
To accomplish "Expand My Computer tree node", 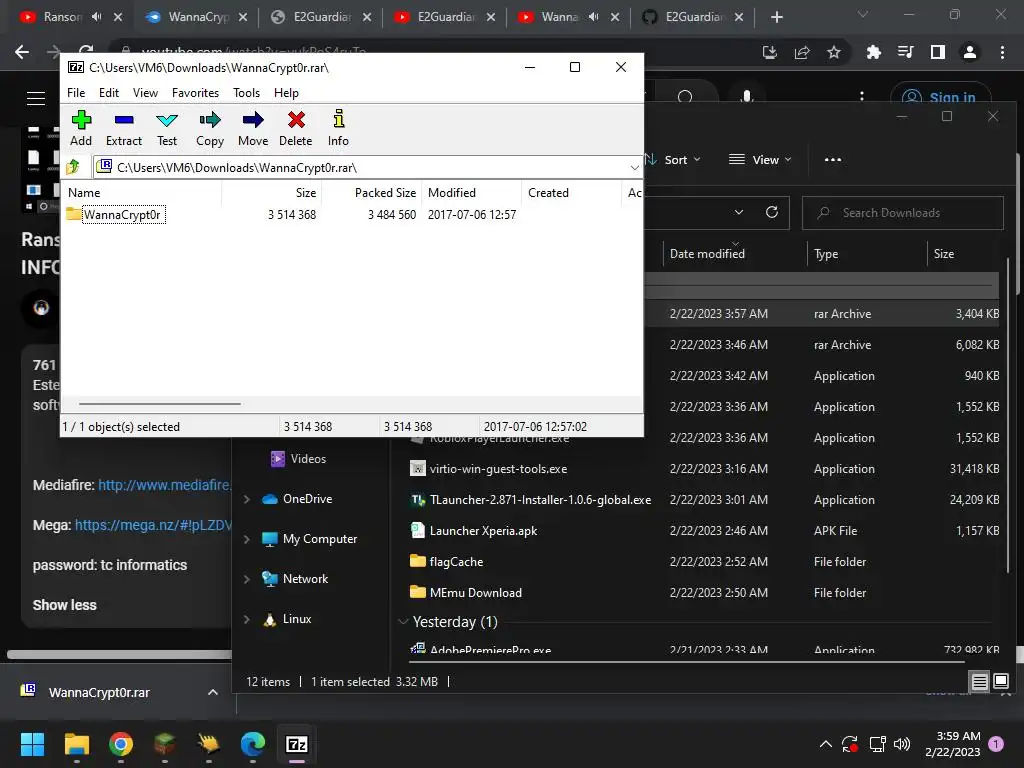I will click(x=247, y=539).
